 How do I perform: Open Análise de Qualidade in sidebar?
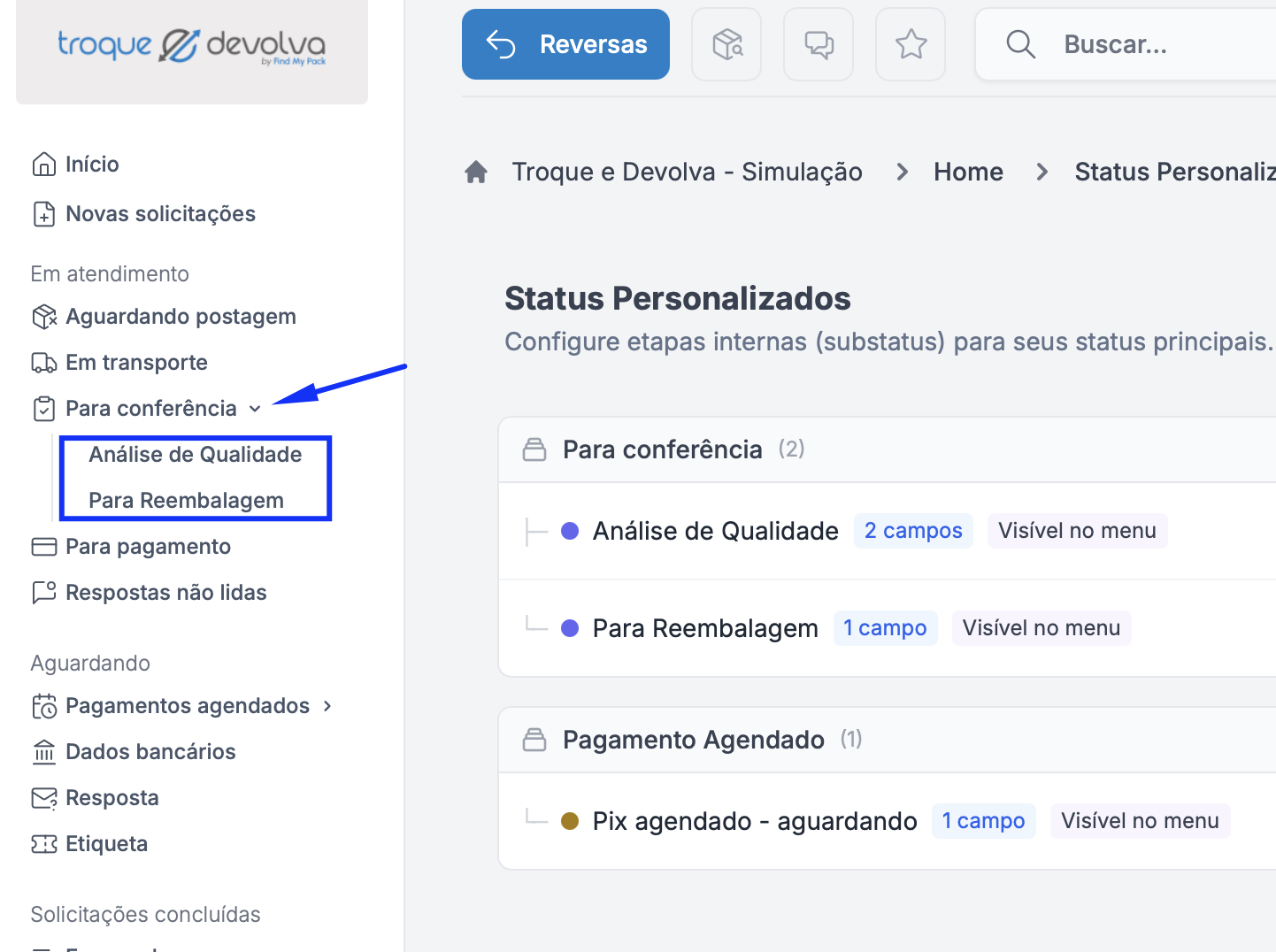tap(195, 455)
